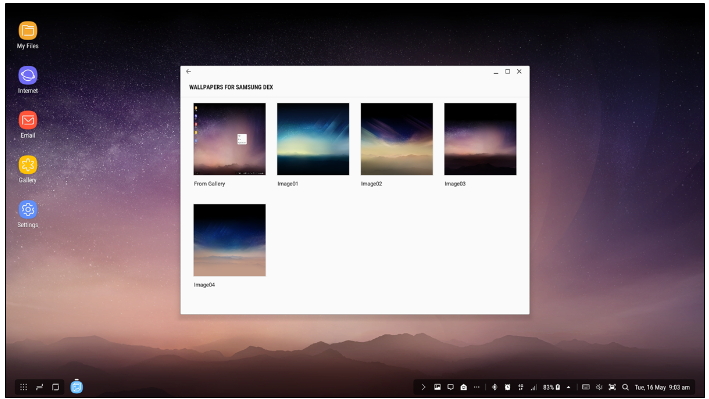The width and height of the screenshot is (709, 399).
Task: Click the Image02 label
Action: click(371, 184)
